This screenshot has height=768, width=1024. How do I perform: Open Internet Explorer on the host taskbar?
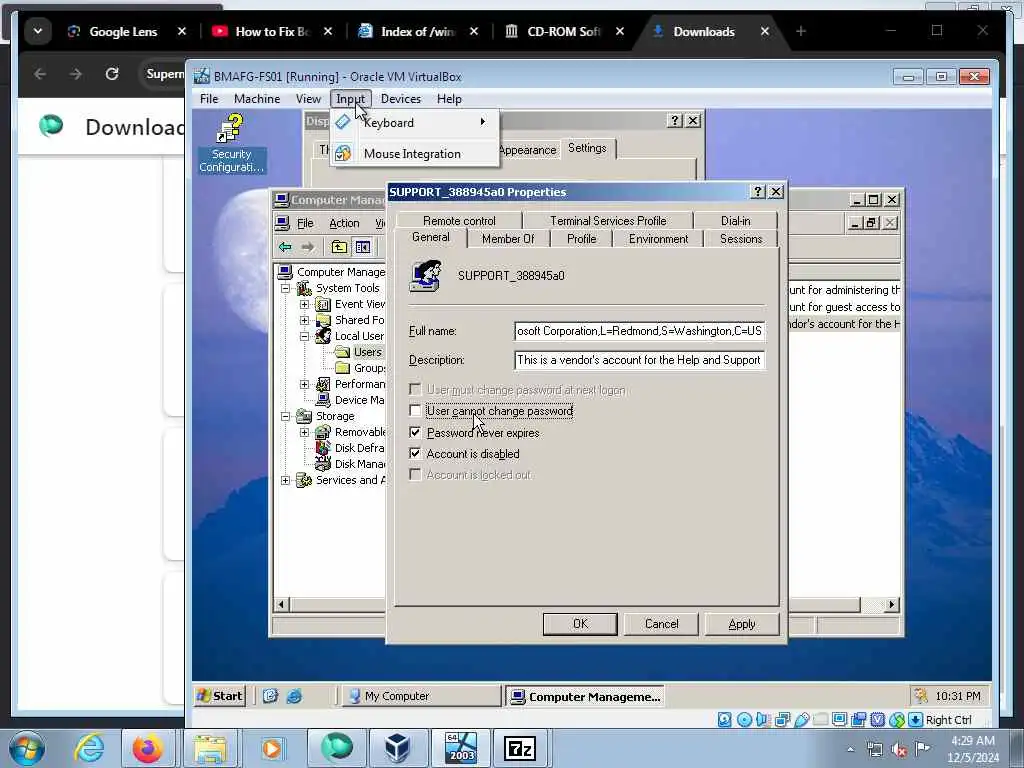pos(89,748)
